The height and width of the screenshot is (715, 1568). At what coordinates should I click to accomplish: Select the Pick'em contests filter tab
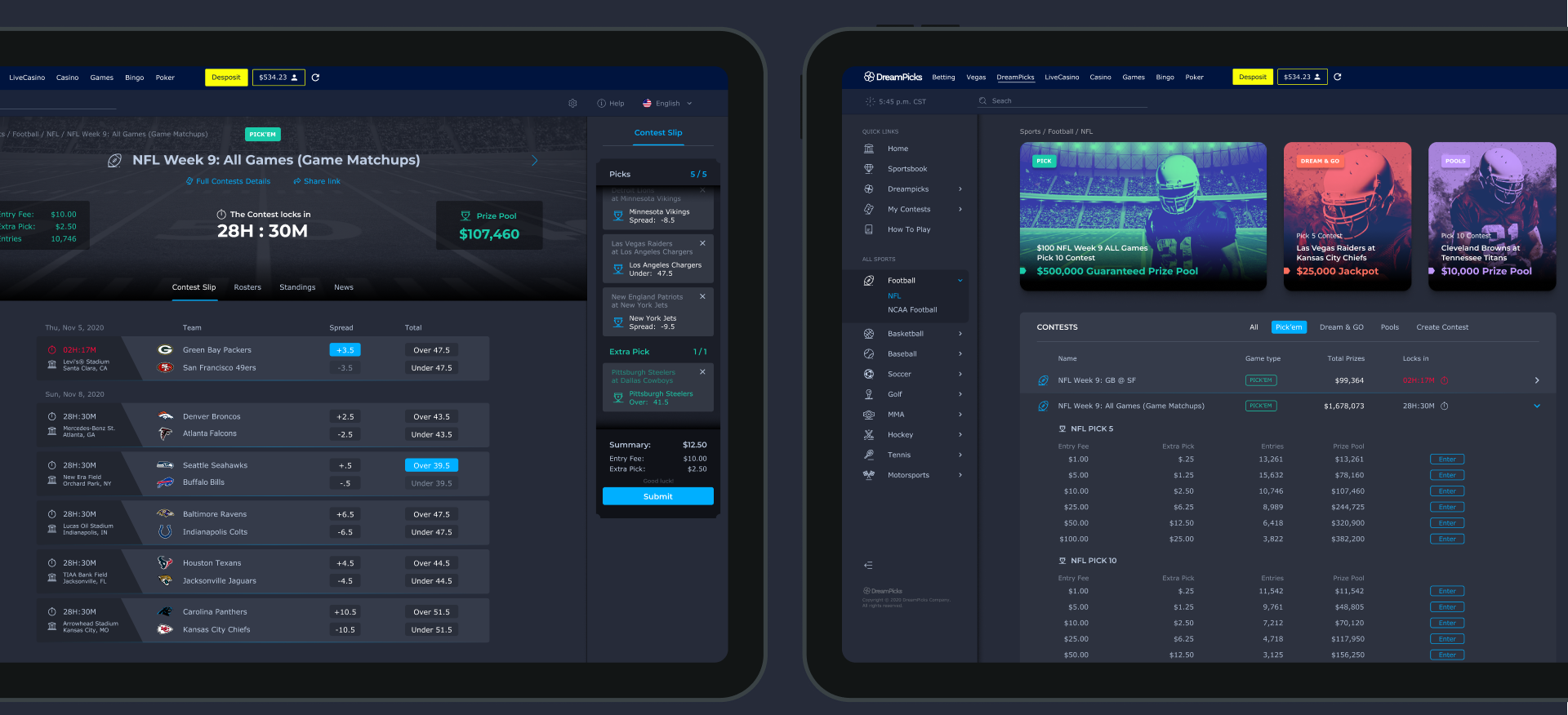1289,327
